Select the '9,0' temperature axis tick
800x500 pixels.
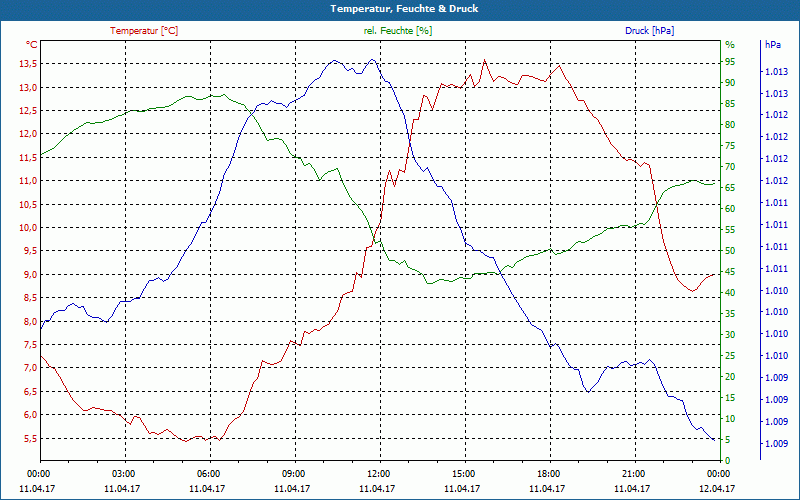30,274
